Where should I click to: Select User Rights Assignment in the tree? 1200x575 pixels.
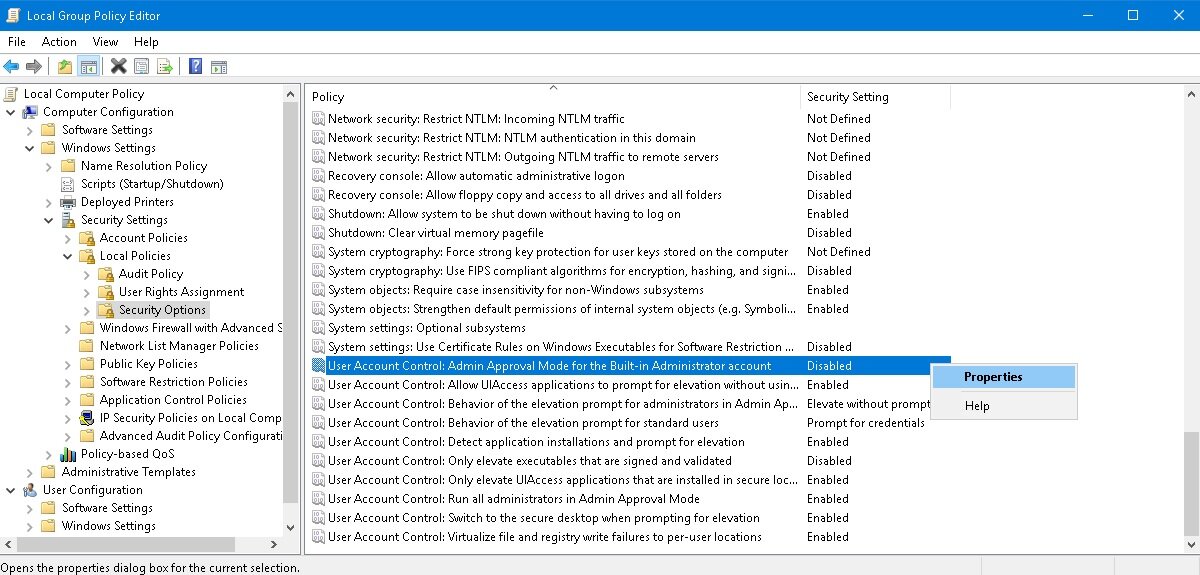coord(181,292)
